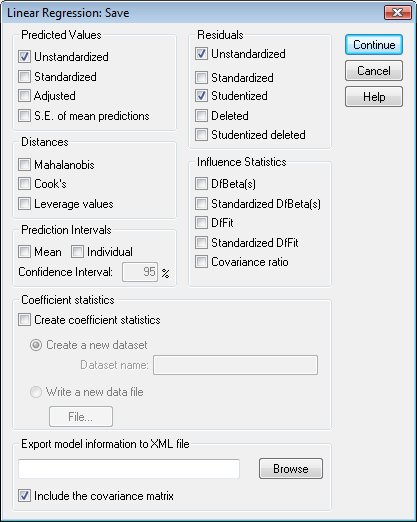Enable Standardized predicted values checkbox

(x=24, y=77)
